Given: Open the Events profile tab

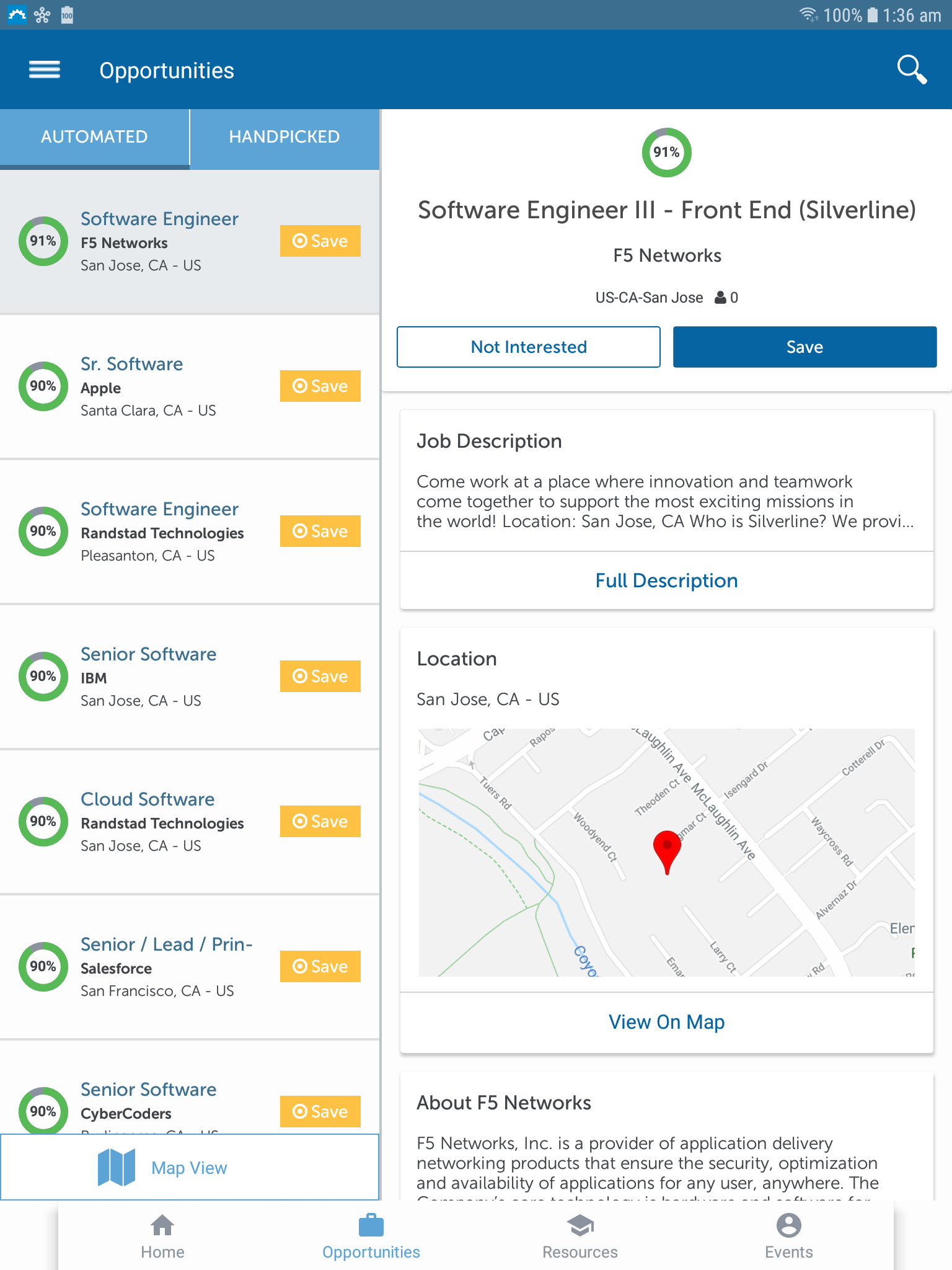Looking at the screenshot, I should (x=788, y=1236).
